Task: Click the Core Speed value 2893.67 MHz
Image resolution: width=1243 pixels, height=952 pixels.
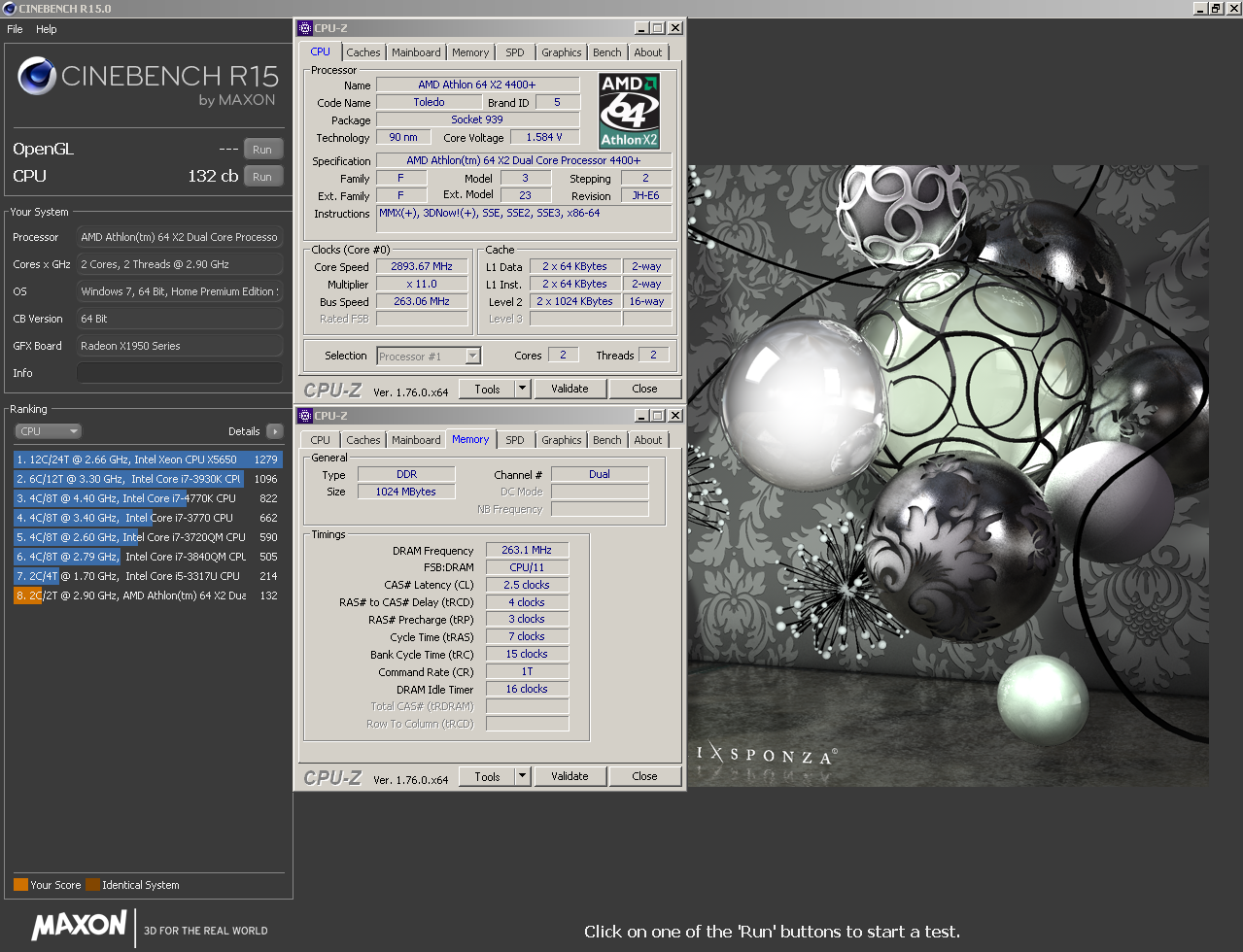Action: 422,267
